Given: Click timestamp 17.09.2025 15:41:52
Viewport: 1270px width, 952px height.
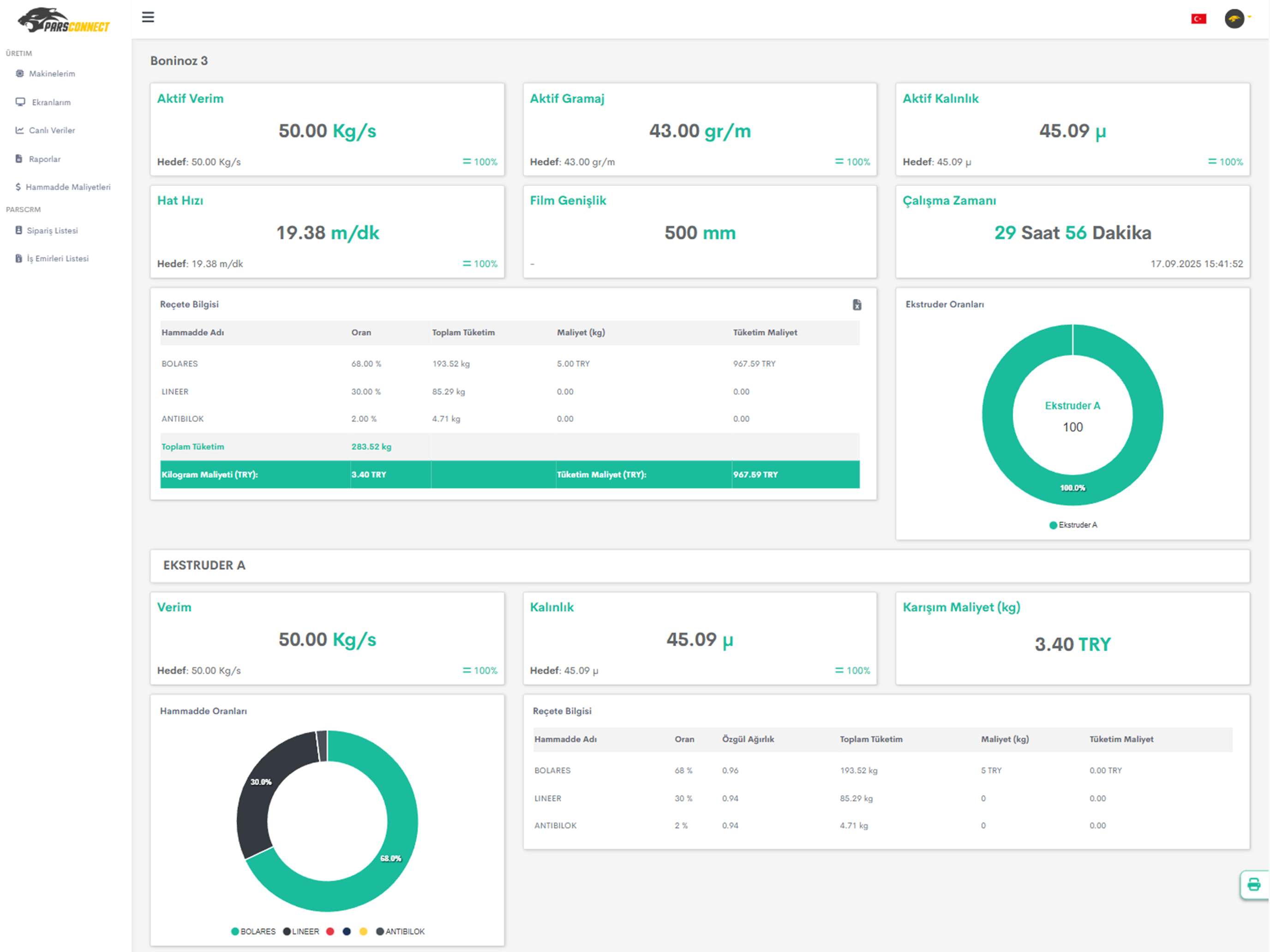Looking at the screenshot, I should tap(1197, 264).
